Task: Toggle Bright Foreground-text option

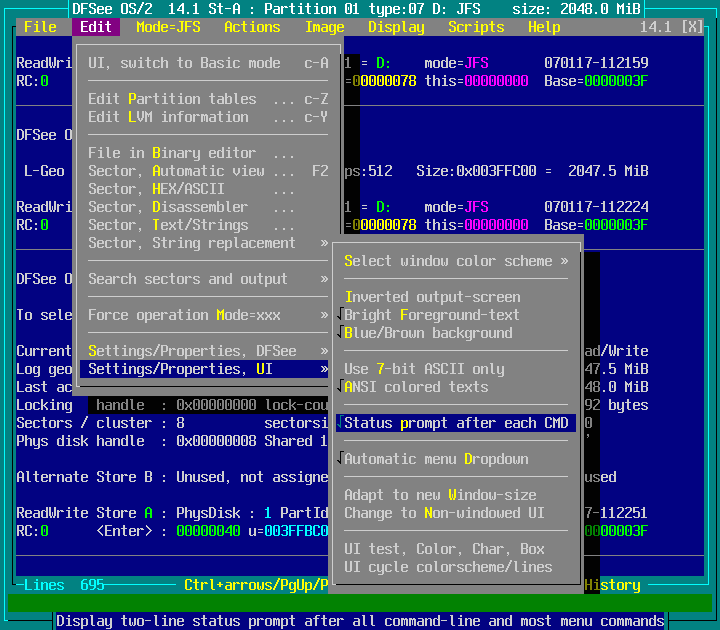Action: pos(456,315)
